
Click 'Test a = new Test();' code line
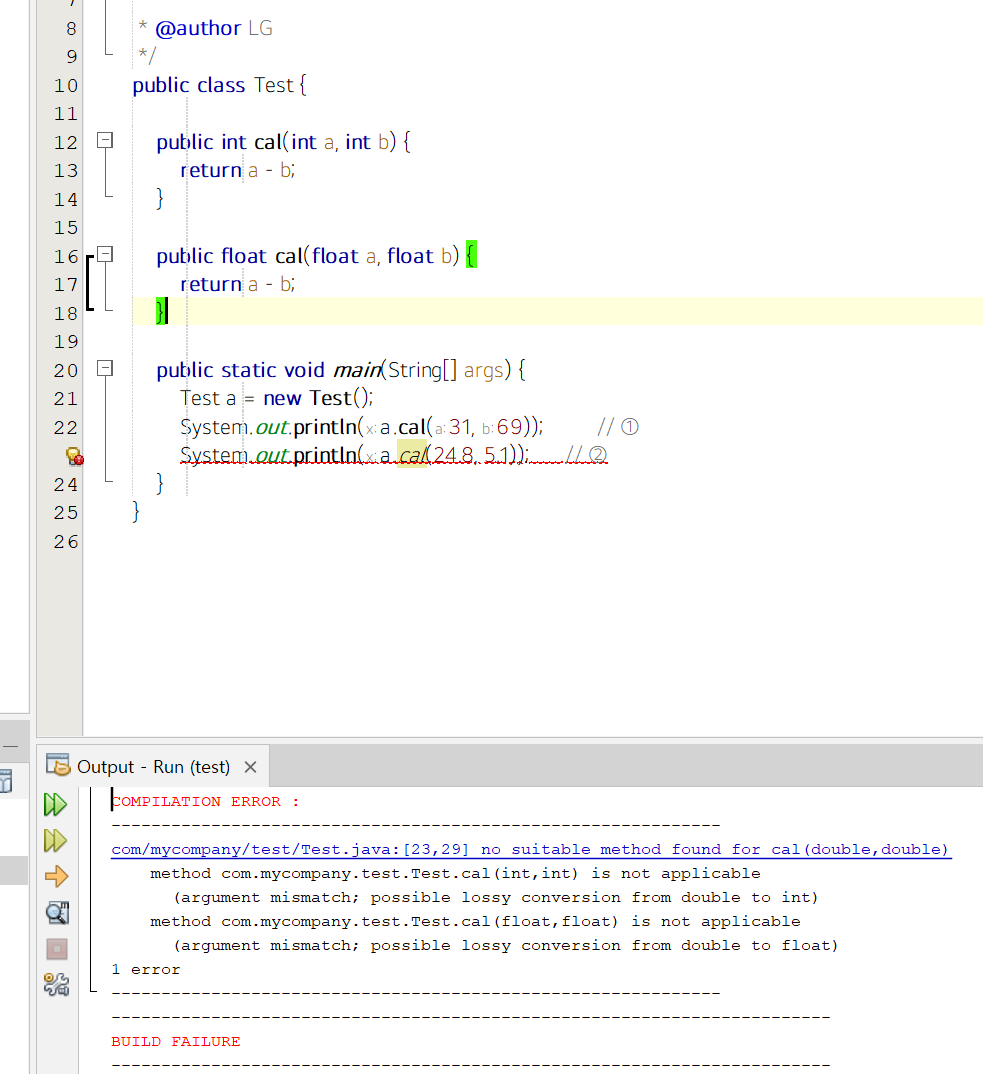coord(276,398)
